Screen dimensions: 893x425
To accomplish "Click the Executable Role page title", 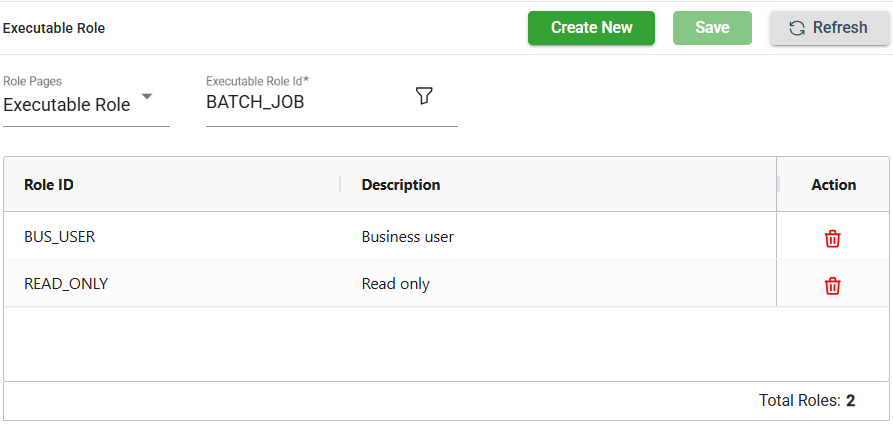I will (x=54, y=28).
